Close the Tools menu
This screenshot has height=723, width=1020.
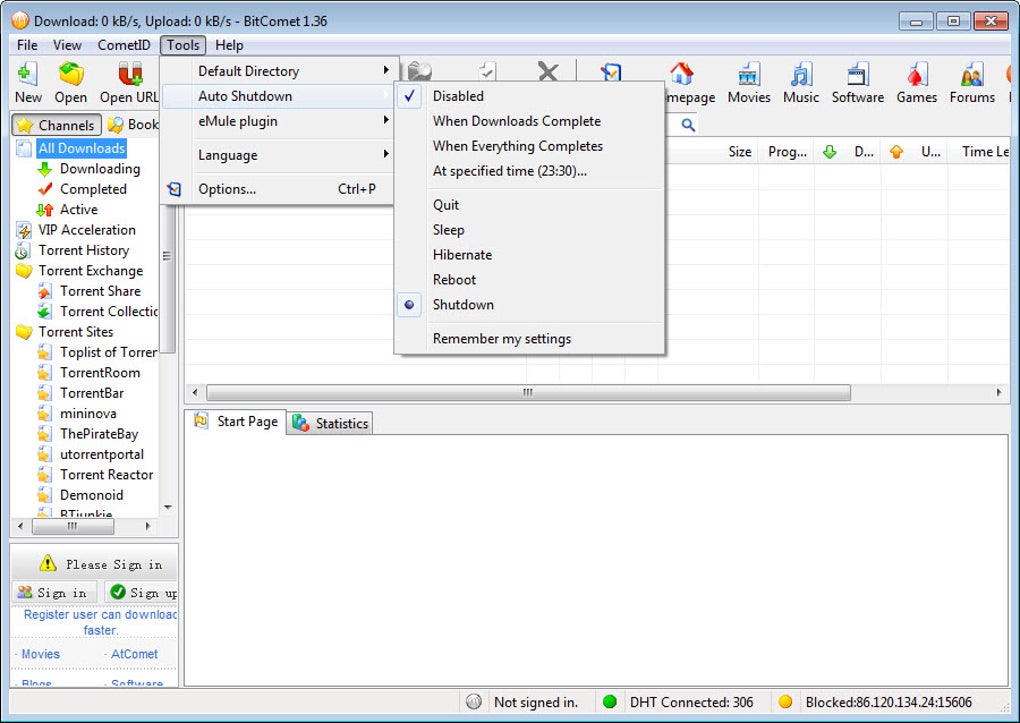[183, 45]
